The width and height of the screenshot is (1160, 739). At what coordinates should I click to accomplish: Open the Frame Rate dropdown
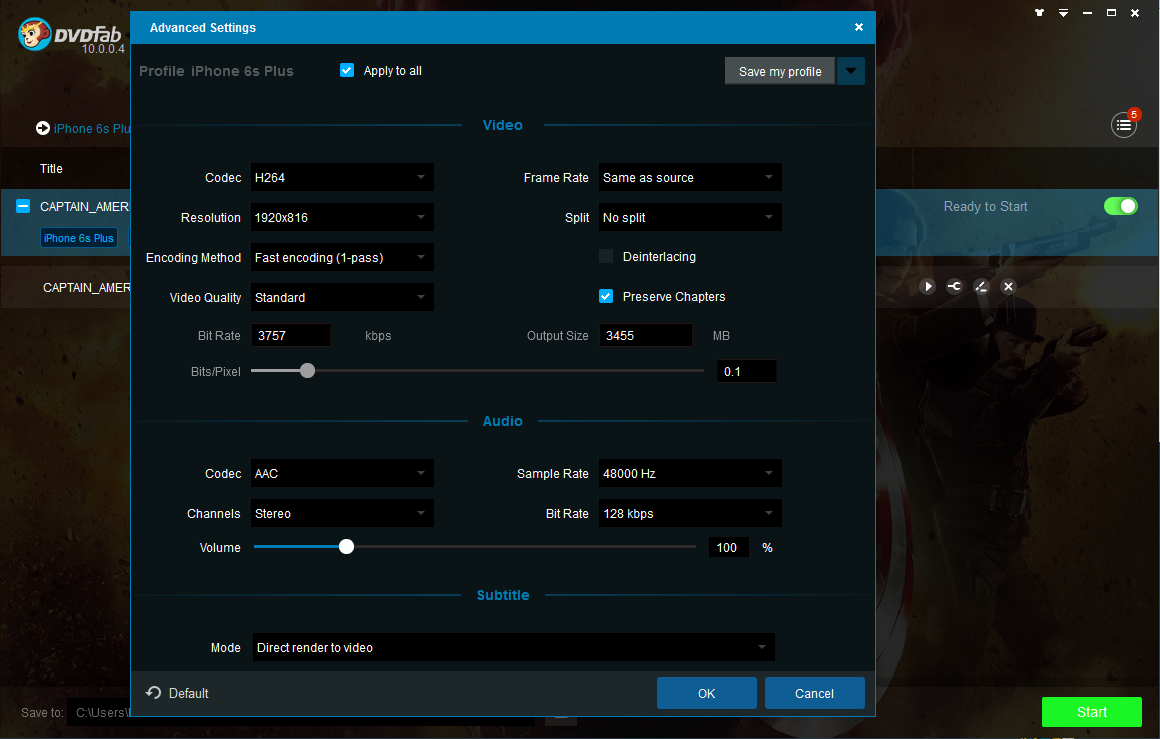(690, 178)
